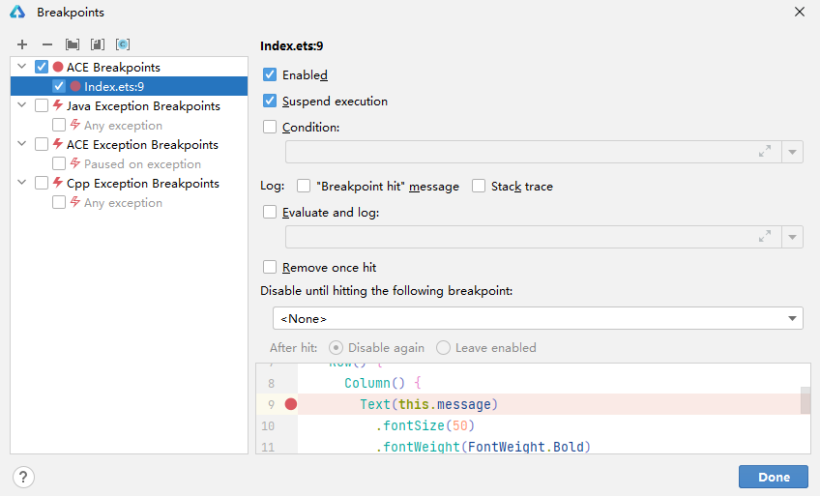Click the Help question mark icon
The height and width of the screenshot is (496, 820).
[24, 477]
